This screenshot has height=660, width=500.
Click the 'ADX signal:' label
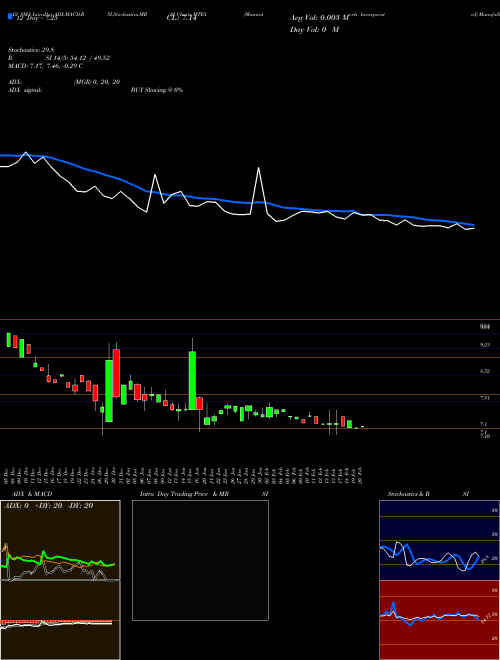(x=25, y=90)
